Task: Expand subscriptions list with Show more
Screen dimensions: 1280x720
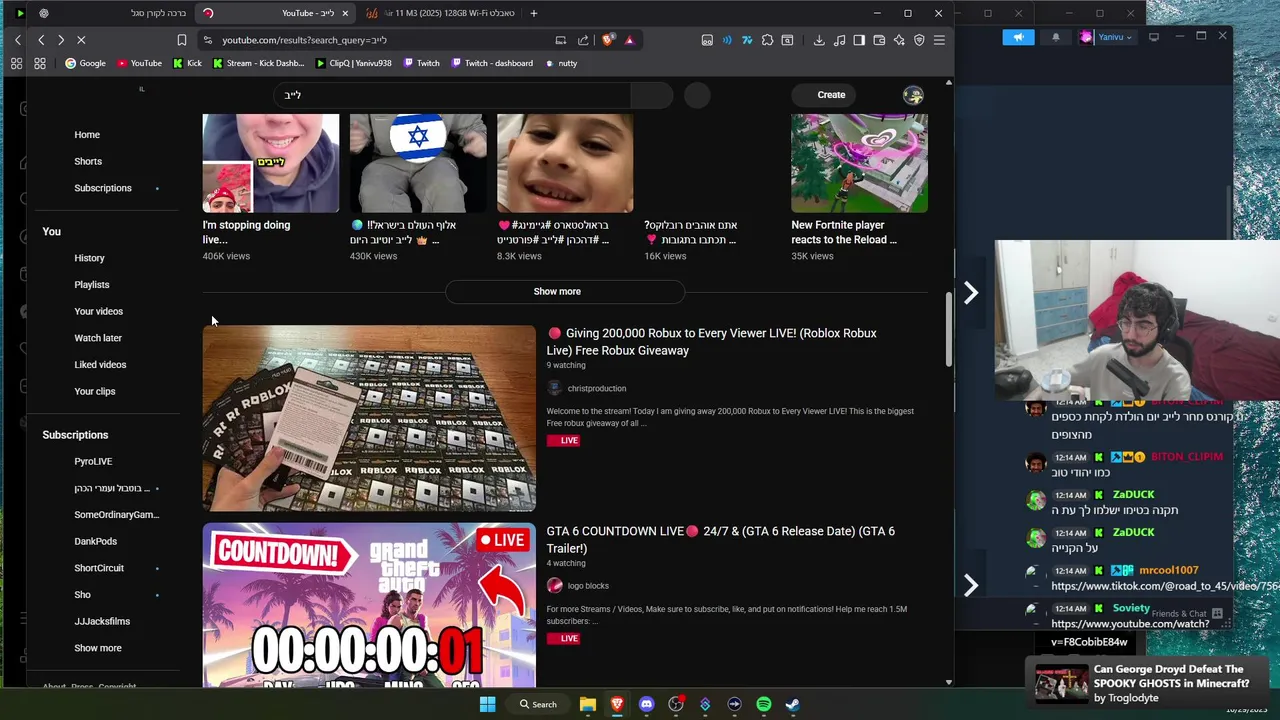Action: pos(98,648)
